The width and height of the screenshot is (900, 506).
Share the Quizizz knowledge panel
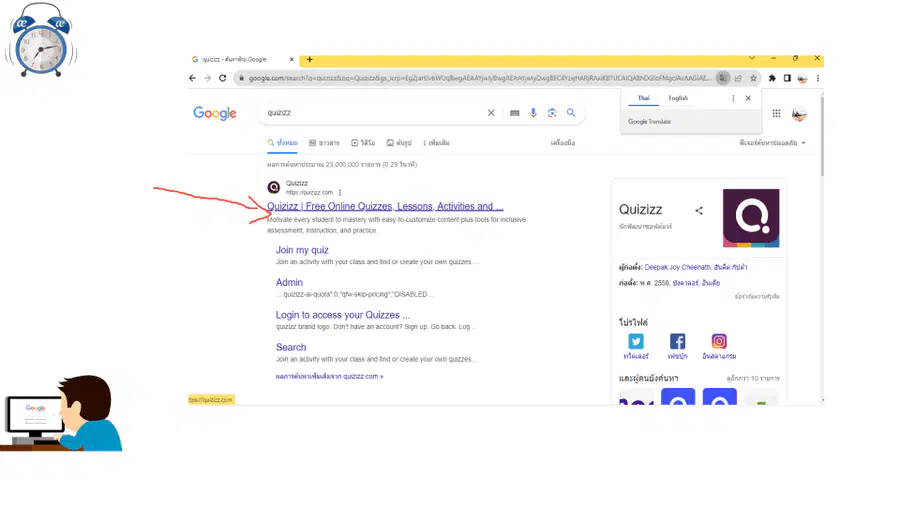(x=699, y=211)
